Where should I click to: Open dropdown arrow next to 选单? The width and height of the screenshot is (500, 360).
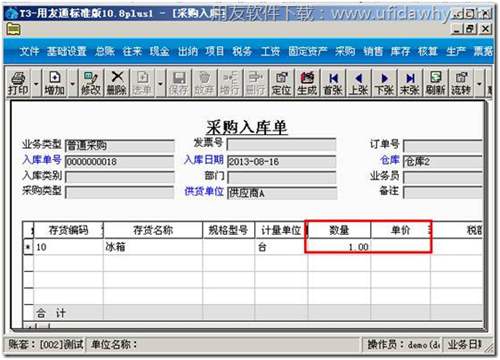pos(160,83)
